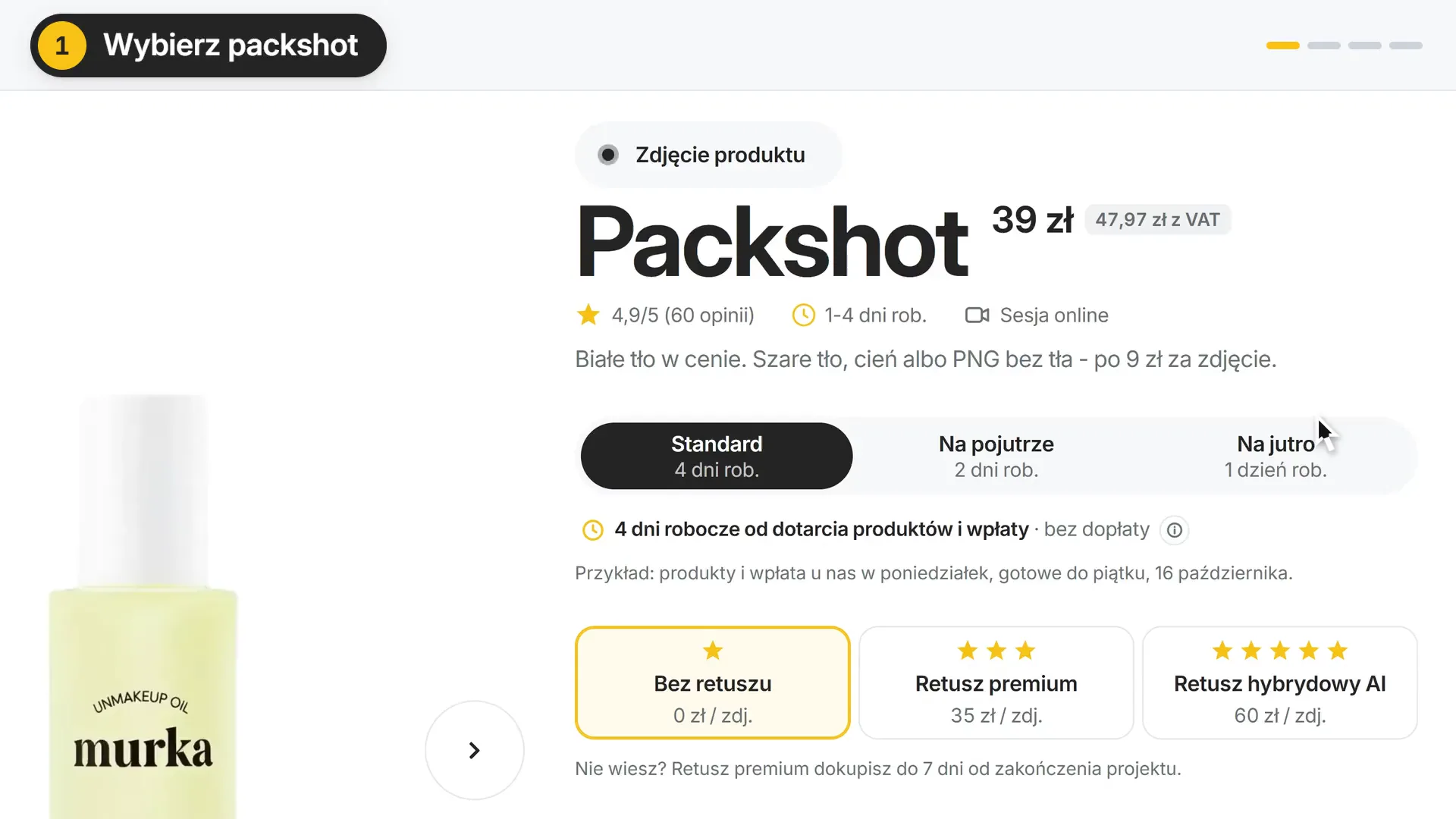Click the yellow star rating icon
The width and height of the screenshot is (1456, 819).
588,315
